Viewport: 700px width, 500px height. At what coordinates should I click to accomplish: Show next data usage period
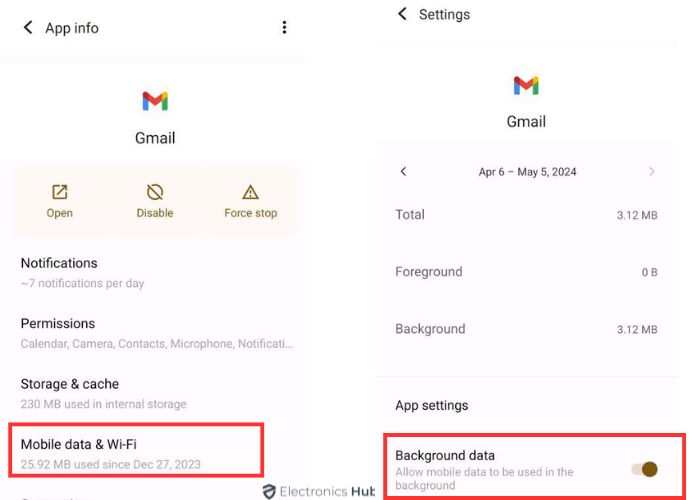coord(651,171)
